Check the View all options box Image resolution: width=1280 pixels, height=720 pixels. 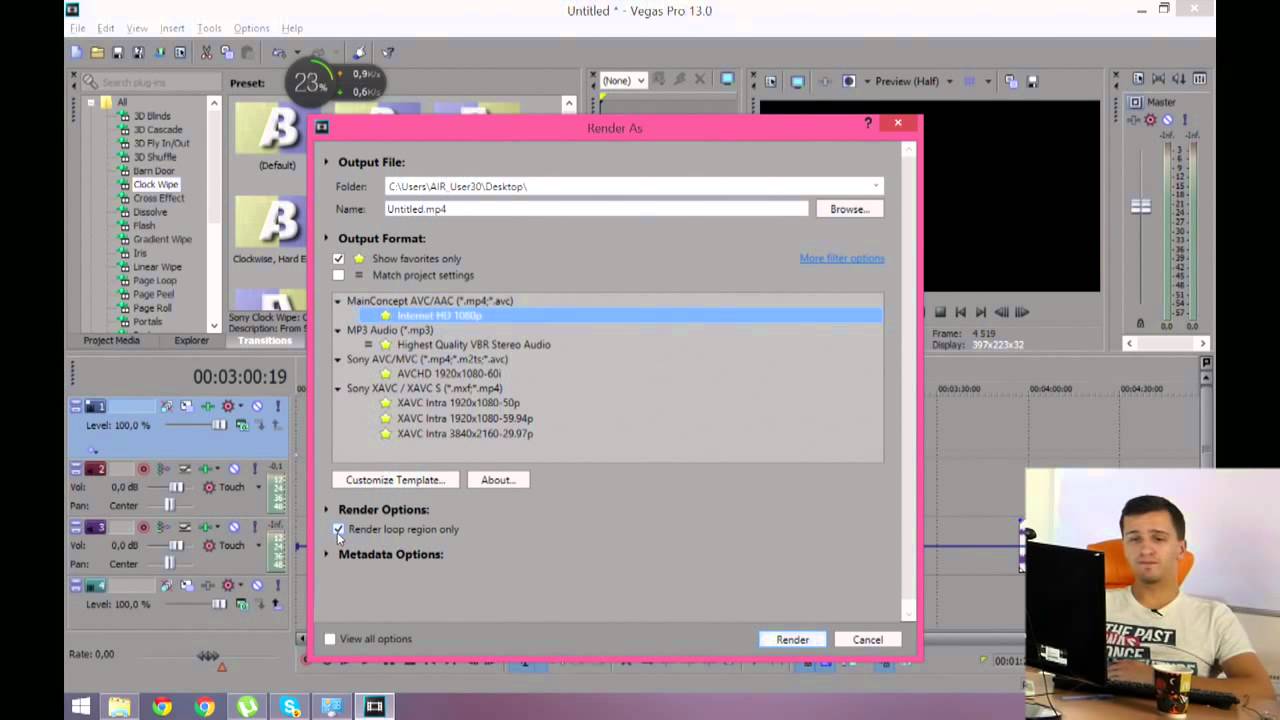[x=330, y=639]
